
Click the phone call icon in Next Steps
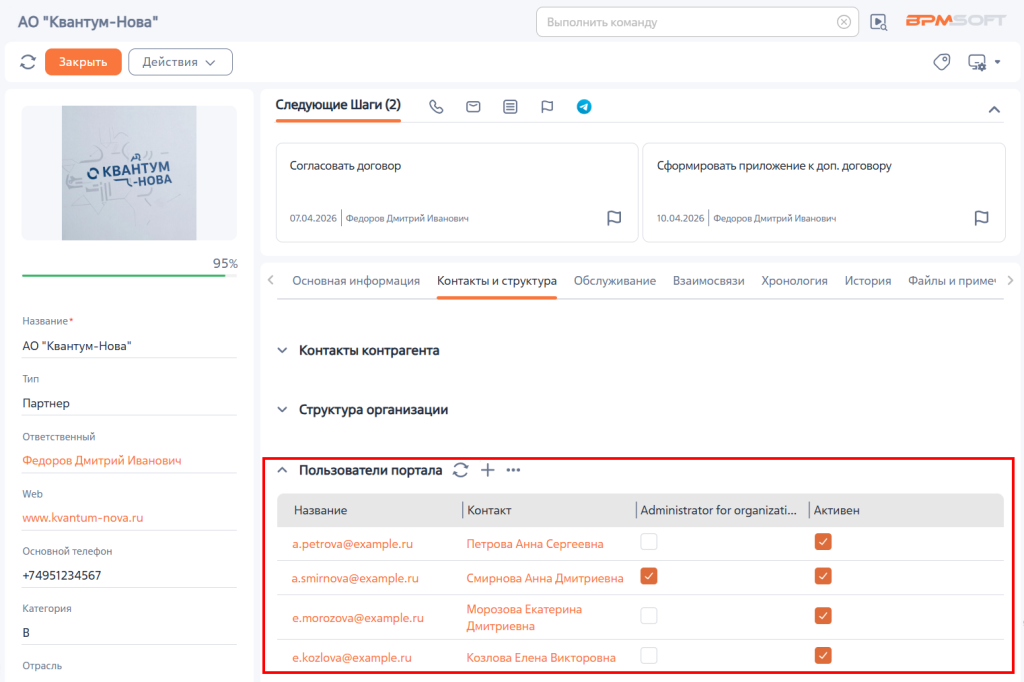click(x=436, y=106)
